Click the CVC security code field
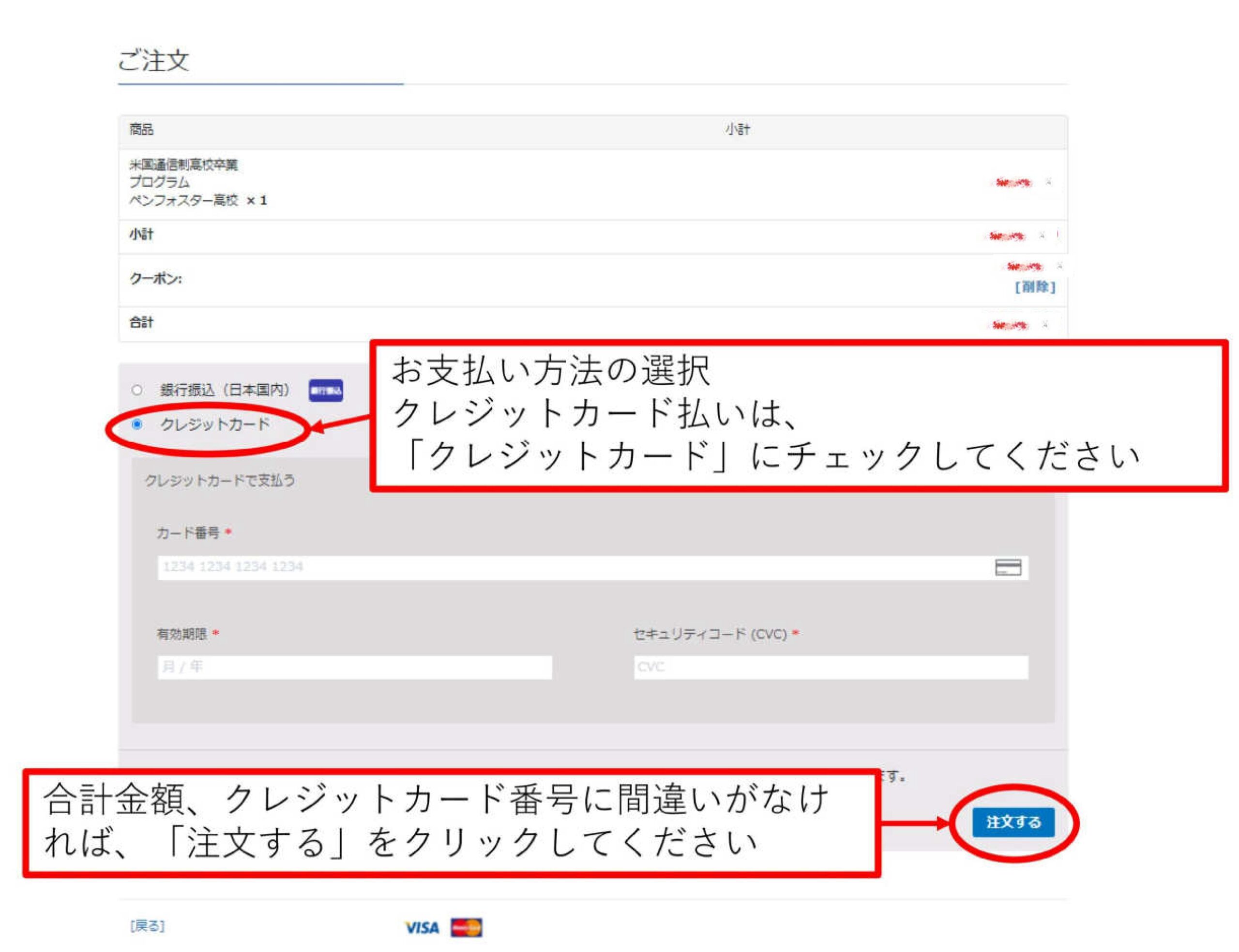Viewport: 1239px width, 952px height. click(830, 667)
